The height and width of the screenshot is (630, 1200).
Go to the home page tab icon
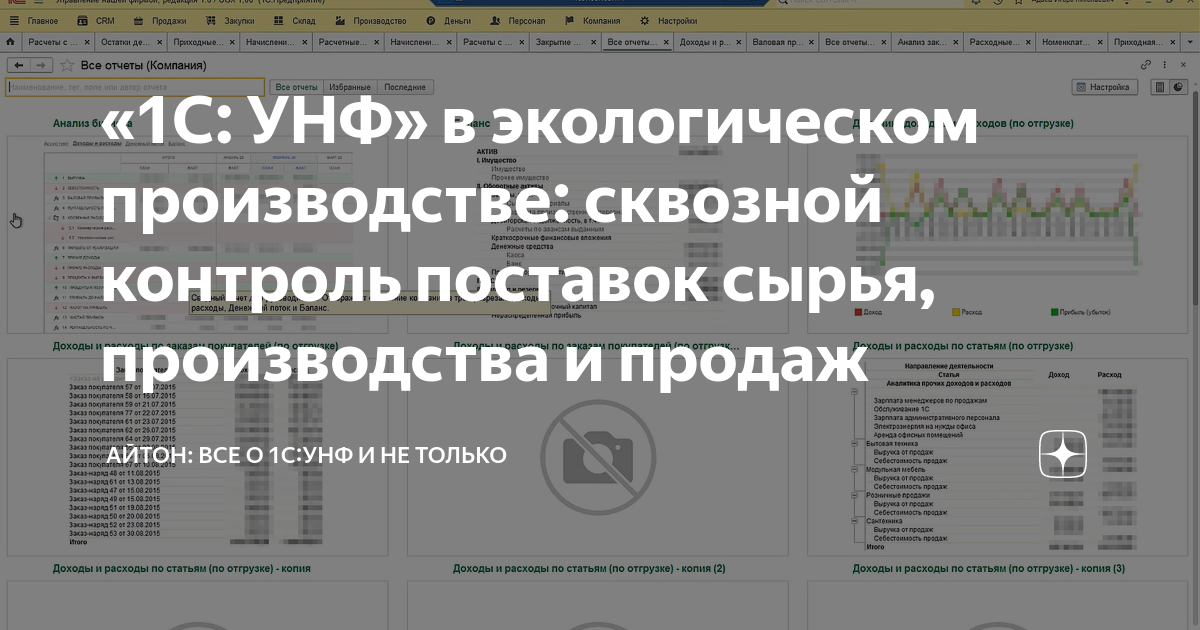pyautogui.click(x=10, y=42)
